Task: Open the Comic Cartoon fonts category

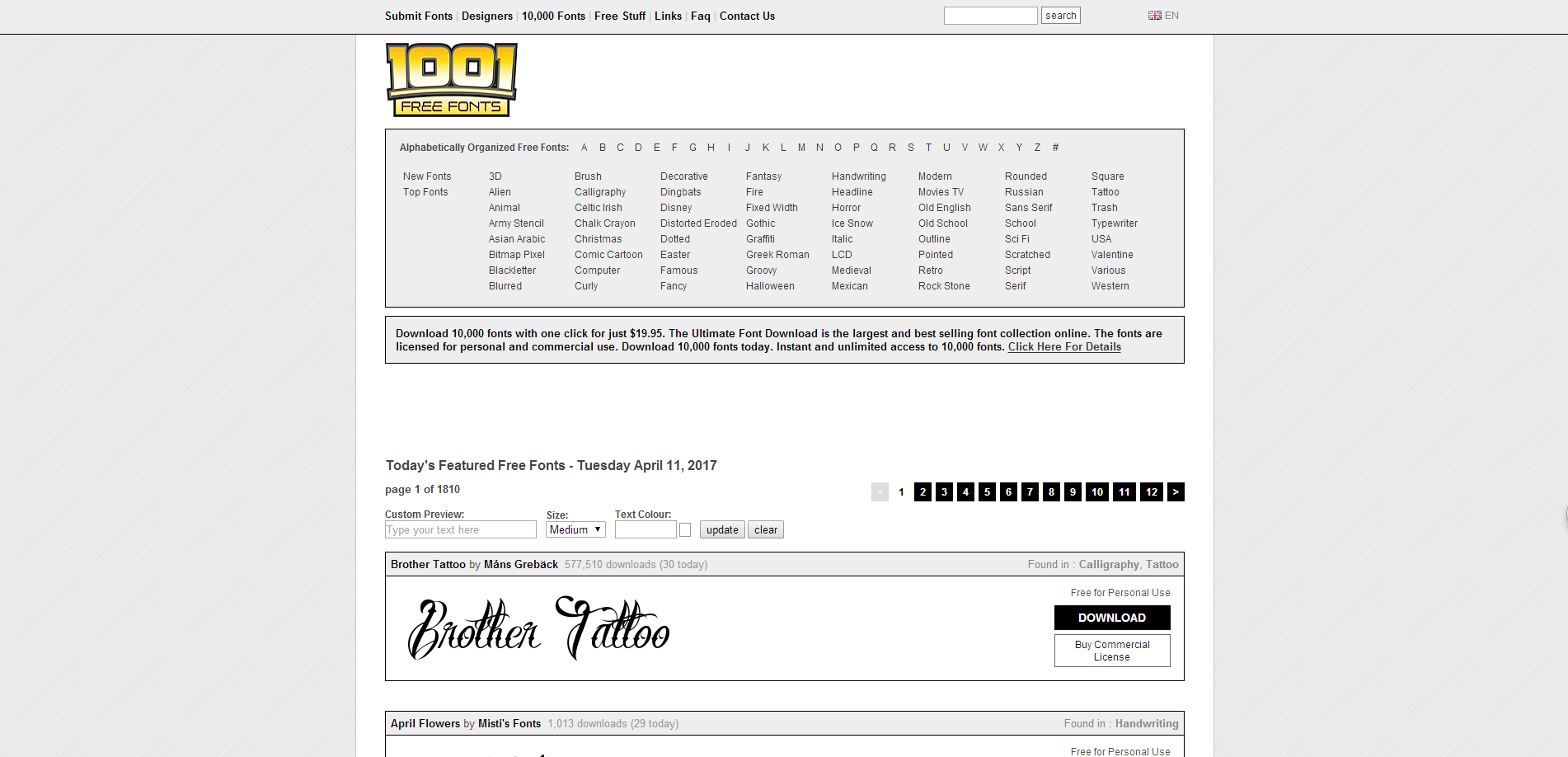Action: pyautogui.click(x=608, y=255)
